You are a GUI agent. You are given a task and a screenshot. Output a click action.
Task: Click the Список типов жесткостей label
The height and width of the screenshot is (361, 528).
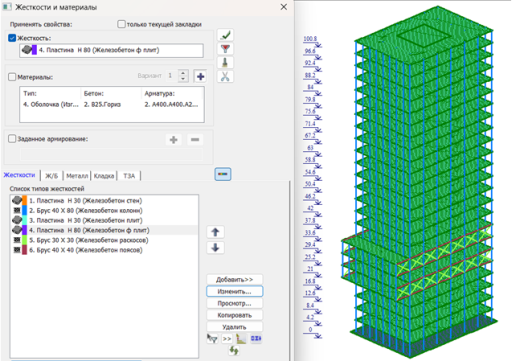[47, 189]
